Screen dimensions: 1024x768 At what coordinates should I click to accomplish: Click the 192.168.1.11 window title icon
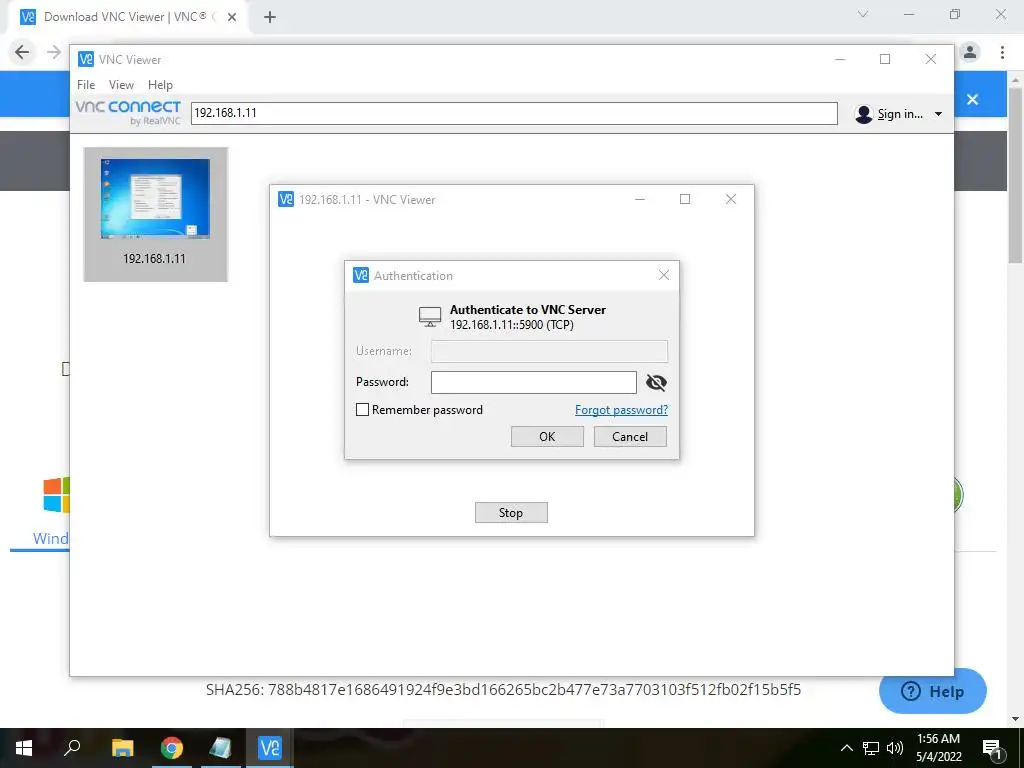[286, 199]
